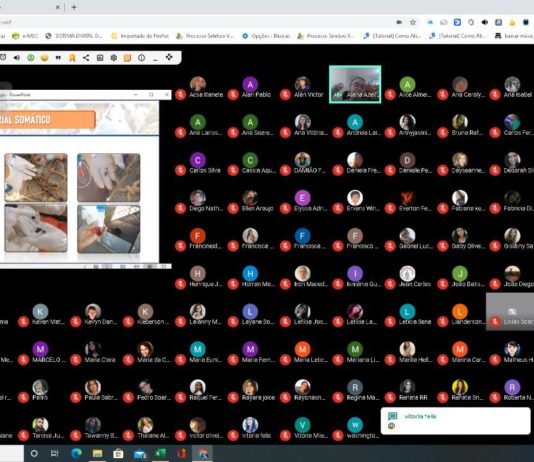Image resolution: width=534 pixels, height=462 pixels.
Task: Click the underscore minimize toolbar icon
Action: pyautogui.click(x=155, y=59)
